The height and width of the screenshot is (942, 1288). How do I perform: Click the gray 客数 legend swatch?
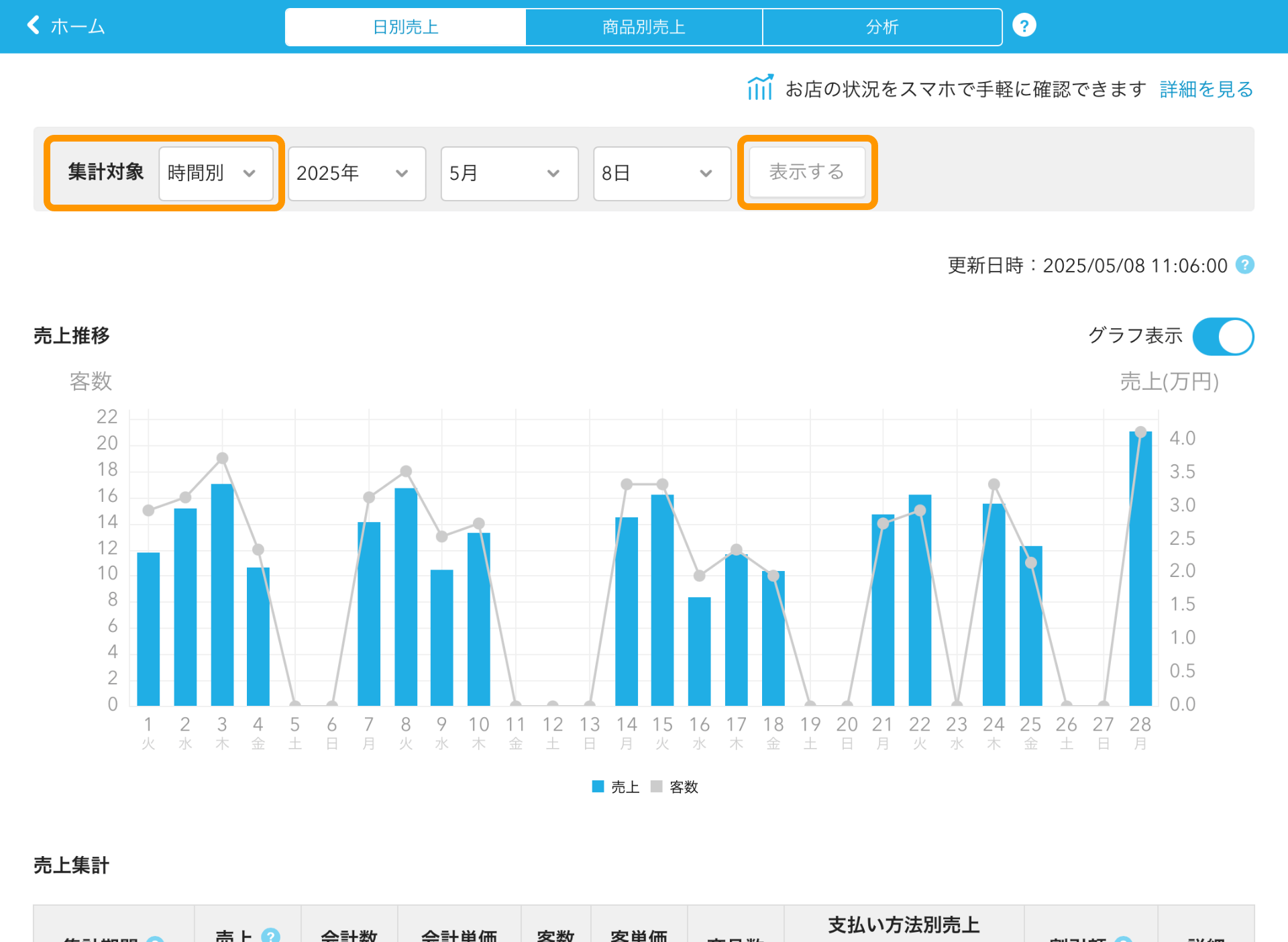pyautogui.click(x=656, y=786)
